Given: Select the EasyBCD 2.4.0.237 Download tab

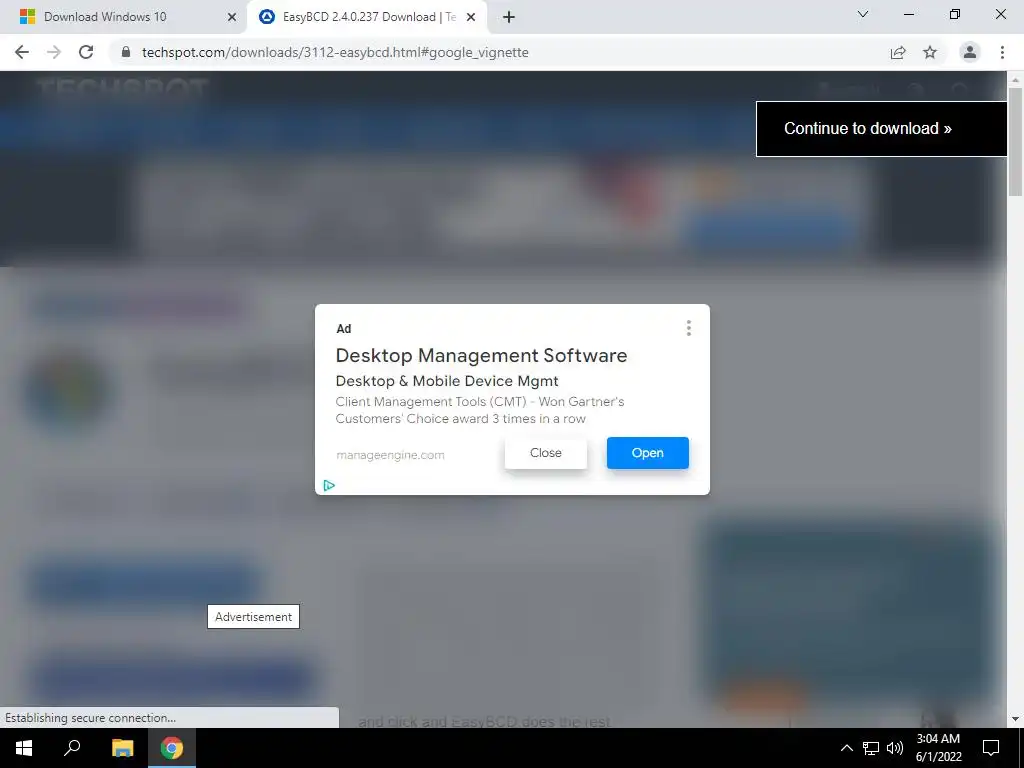Looking at the screenshot, I should coord(368,17).
